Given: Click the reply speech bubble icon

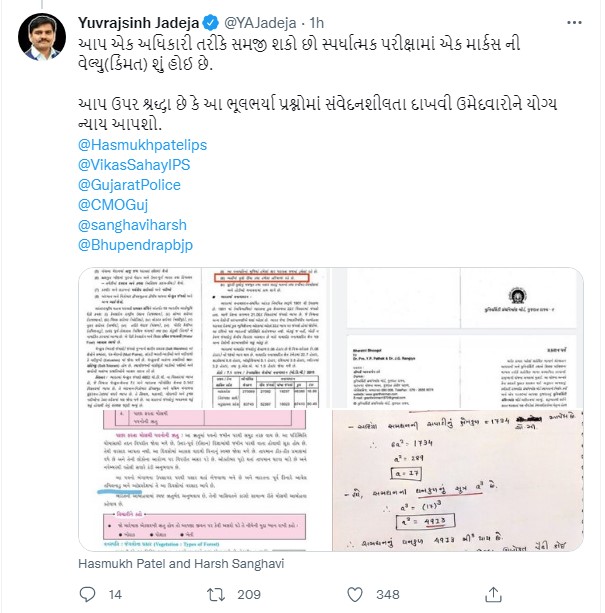Looking at the screenshot, I should click(87, 594).
